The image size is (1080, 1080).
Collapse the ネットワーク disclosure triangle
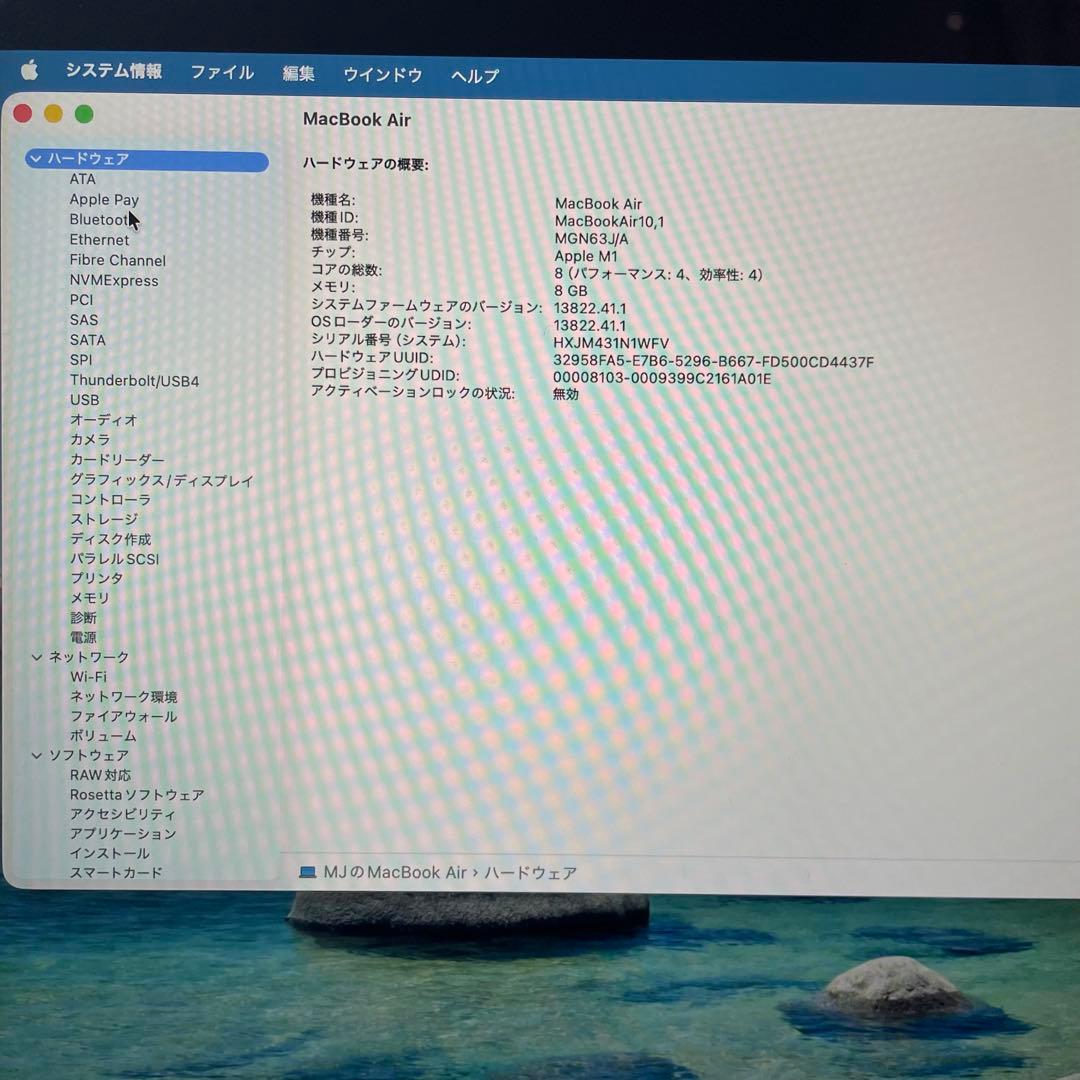[x=36, y=657]
